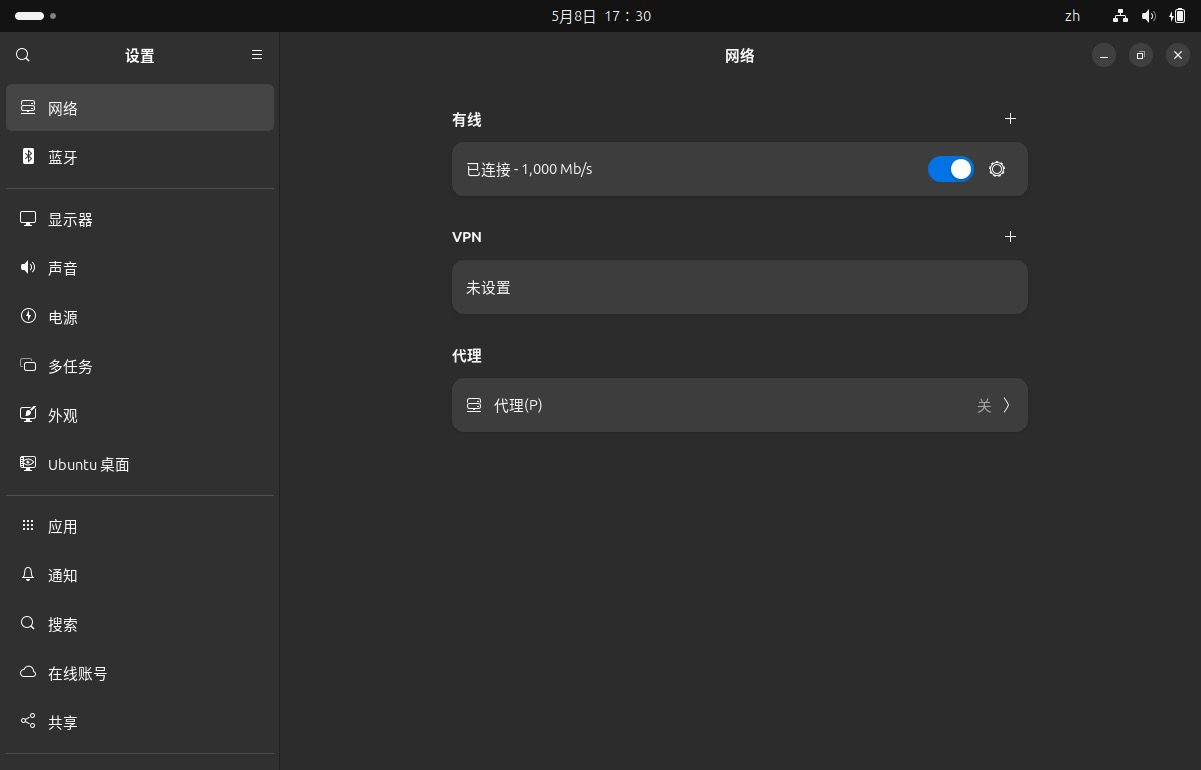Add a new wired connection profile

pyautogui.click(x=1010, y=119)
